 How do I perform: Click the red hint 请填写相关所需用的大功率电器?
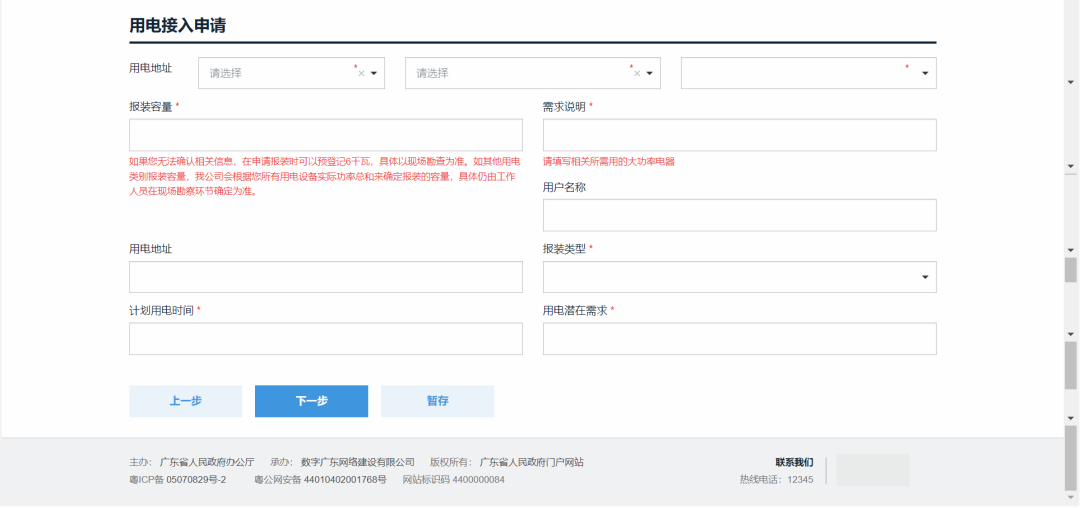(609, 162)
